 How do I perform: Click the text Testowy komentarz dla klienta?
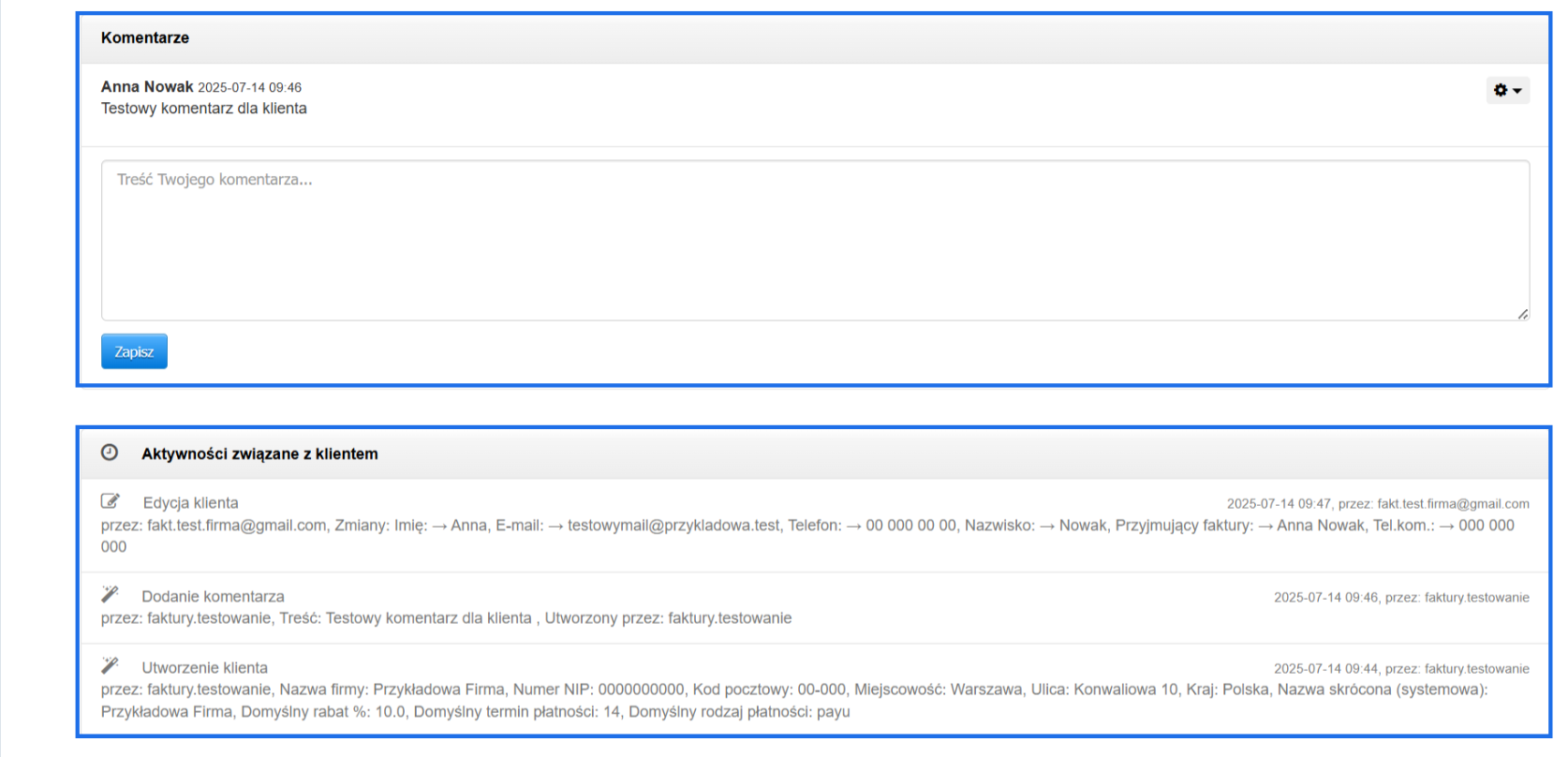coord(204,109)
